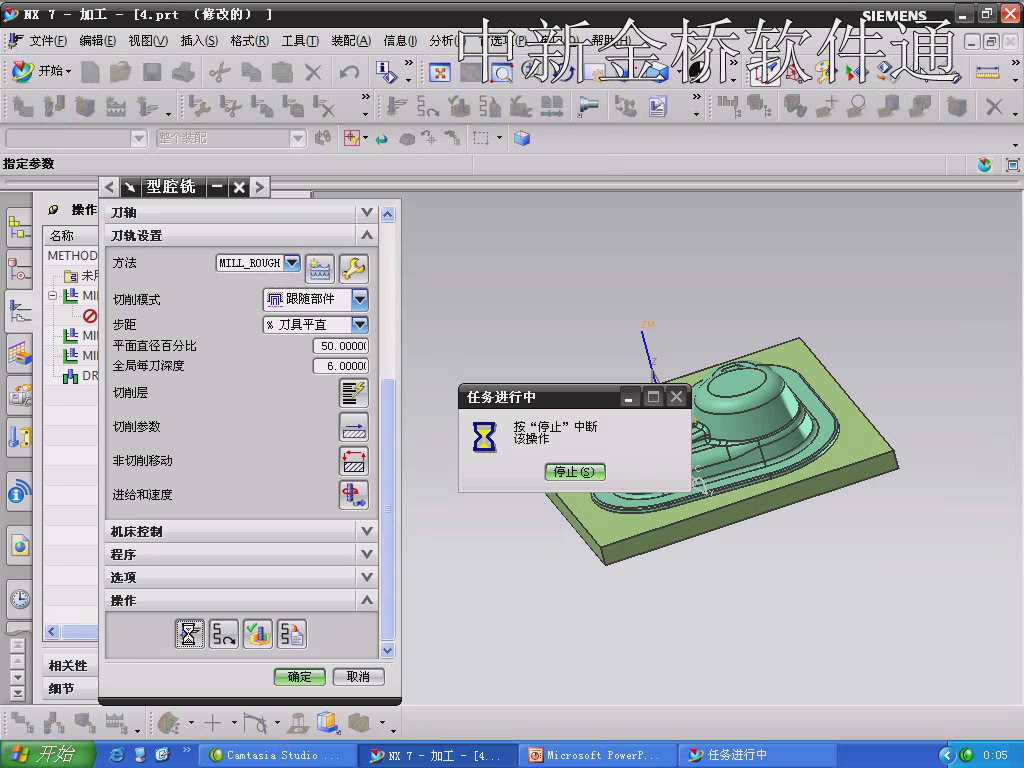1024x768 pixels.
Task: Open the 方法 MILL_ROUGH dropdown
Action: tap(293, 263)
